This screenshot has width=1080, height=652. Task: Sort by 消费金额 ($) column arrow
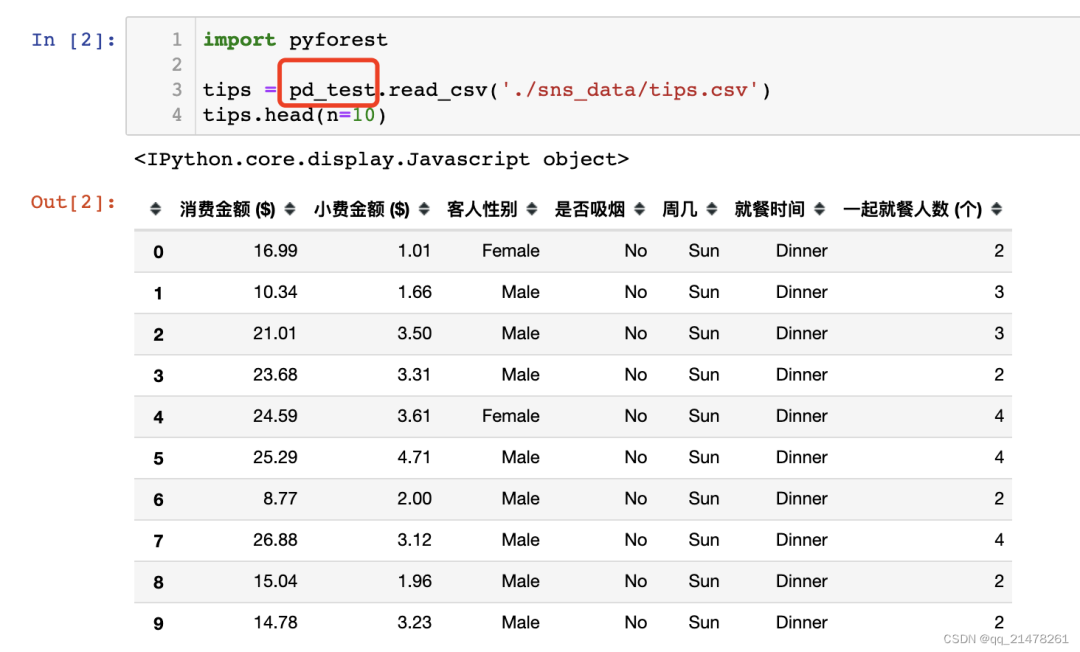[290, 209]
